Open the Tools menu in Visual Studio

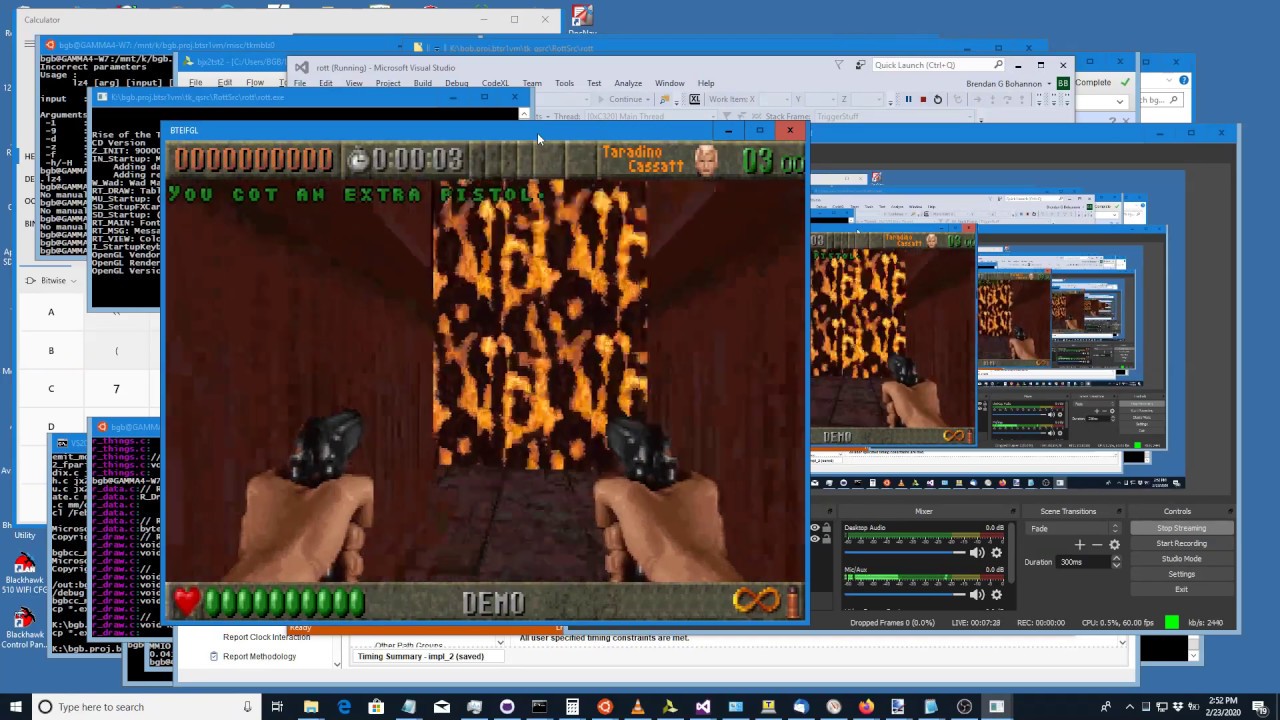point(564,83)
